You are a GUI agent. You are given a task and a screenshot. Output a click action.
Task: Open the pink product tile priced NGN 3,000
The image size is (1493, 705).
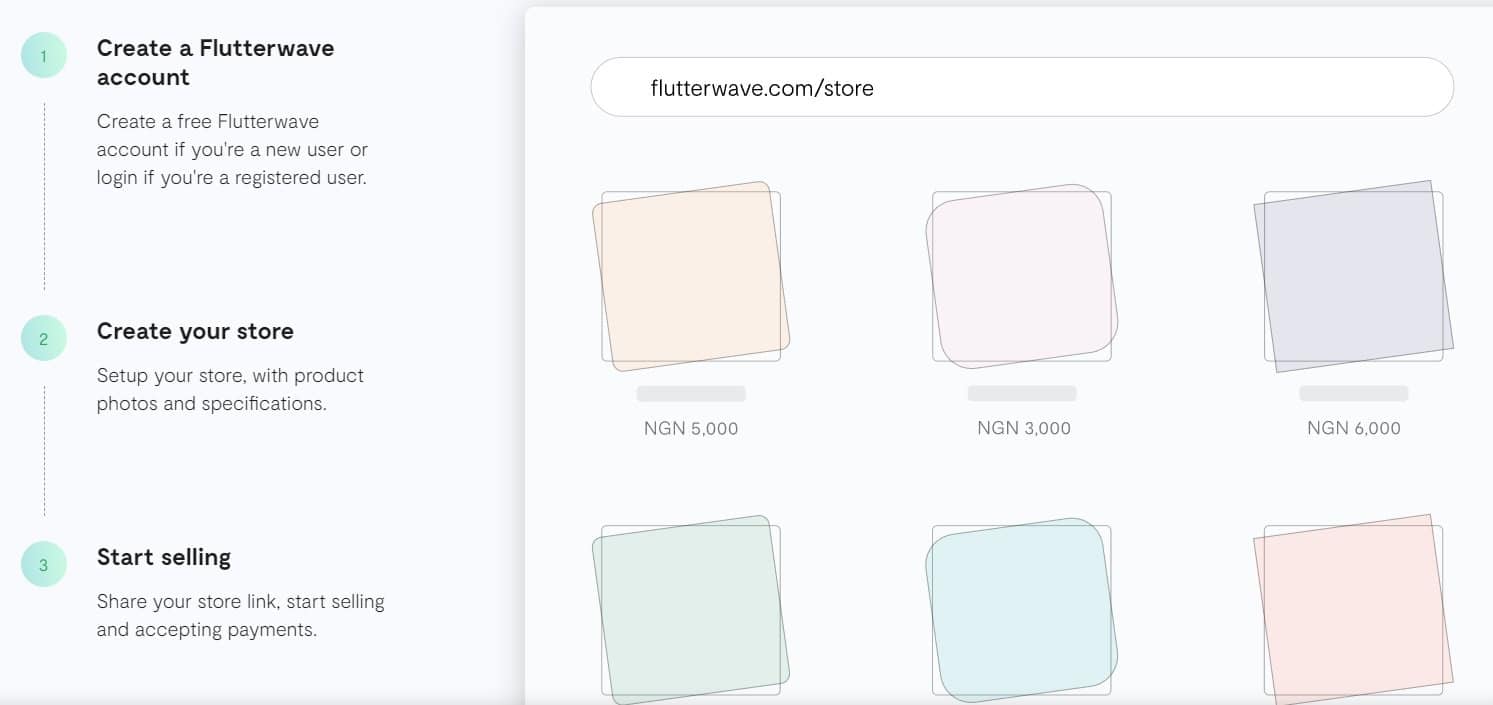[1022, 276]
